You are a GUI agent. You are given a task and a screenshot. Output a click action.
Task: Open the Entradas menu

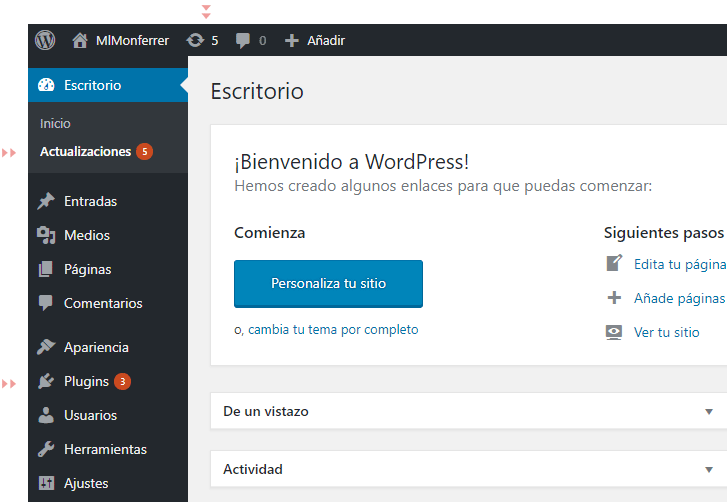pos(90,201)
